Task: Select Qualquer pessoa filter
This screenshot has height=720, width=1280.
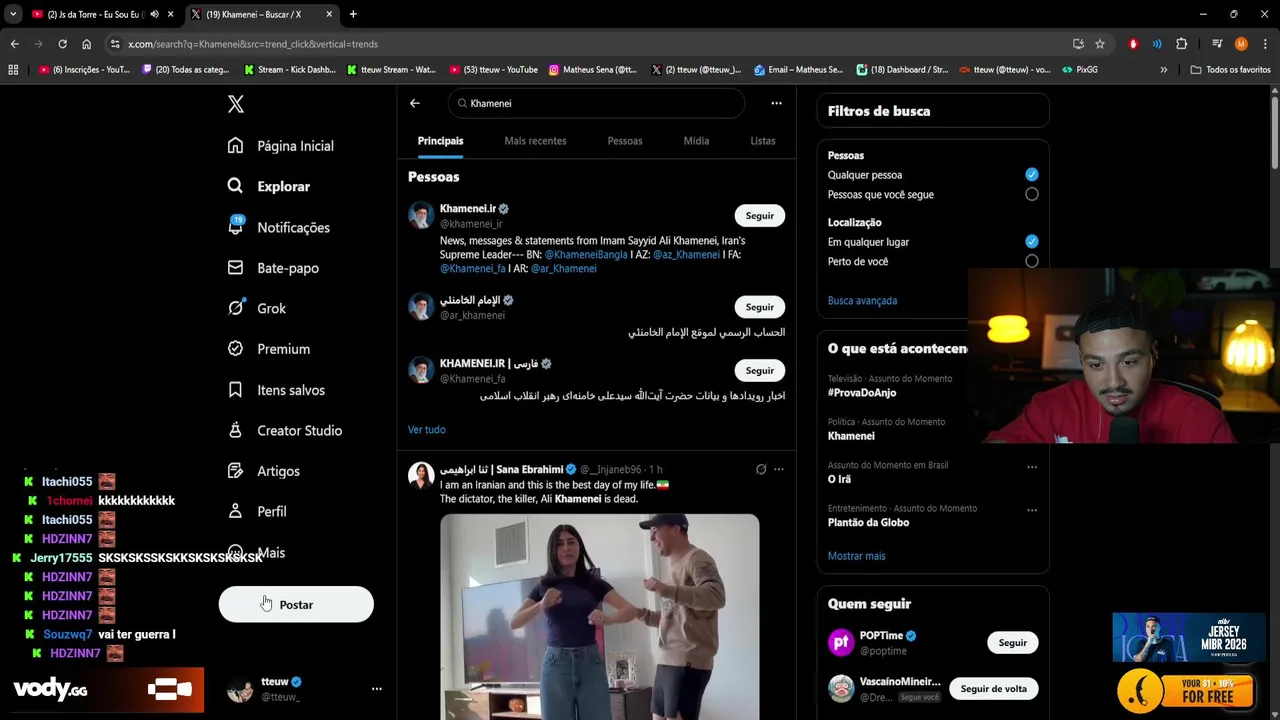Action: (1032, 175)
